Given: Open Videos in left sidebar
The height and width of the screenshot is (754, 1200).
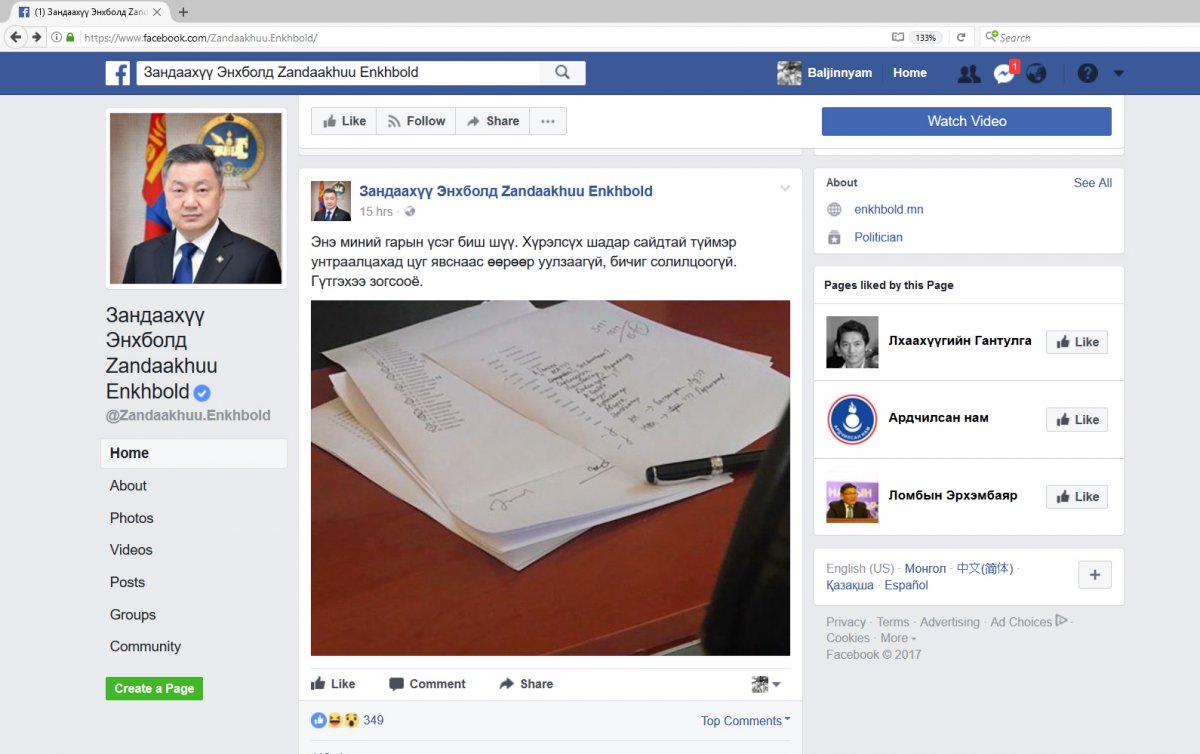Looking at the screenshot, I should (131, 550).
